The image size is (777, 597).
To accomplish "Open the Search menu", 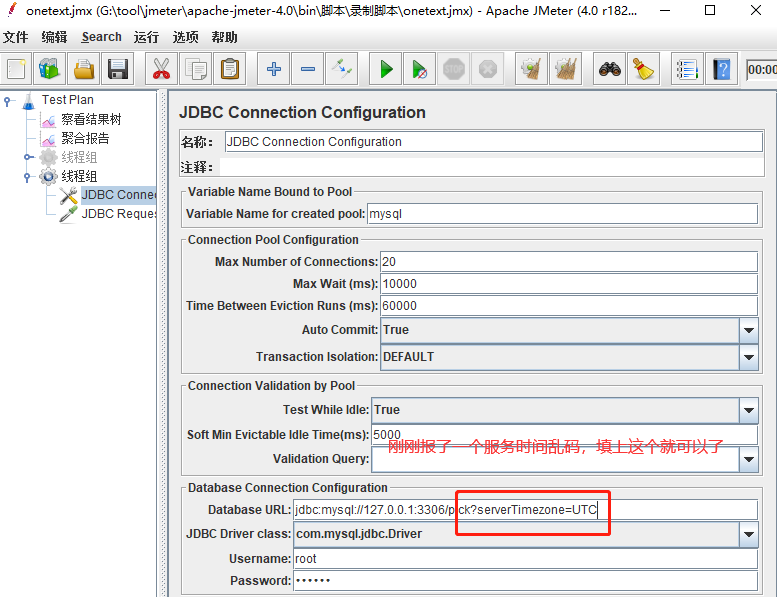I will click(x=102, y=37).
